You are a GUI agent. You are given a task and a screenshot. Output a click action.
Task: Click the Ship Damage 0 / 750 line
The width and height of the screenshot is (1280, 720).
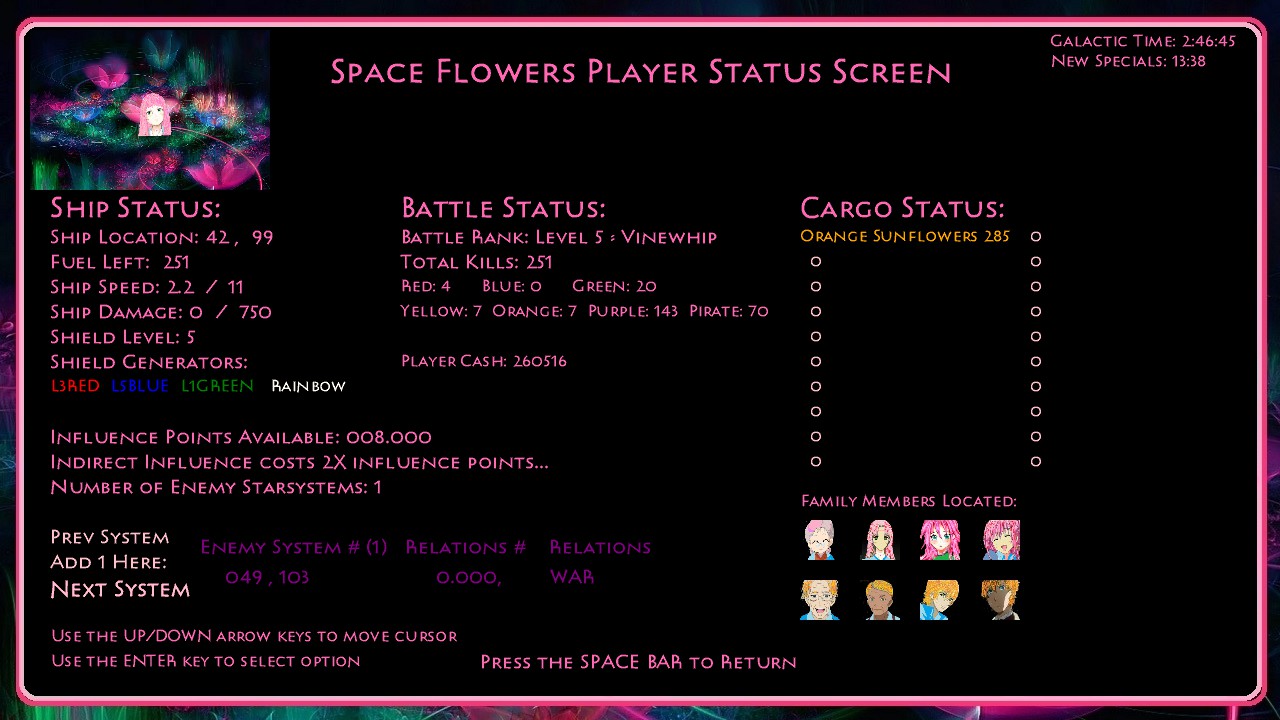(161, 312)
